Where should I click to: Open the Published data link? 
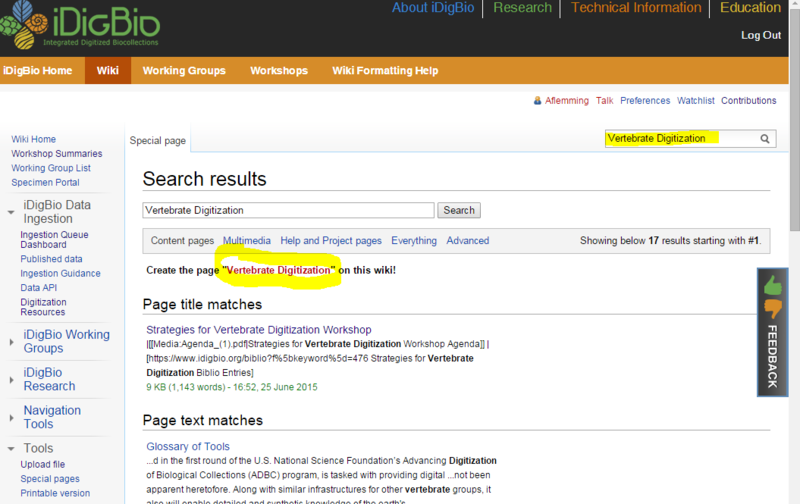51,259
